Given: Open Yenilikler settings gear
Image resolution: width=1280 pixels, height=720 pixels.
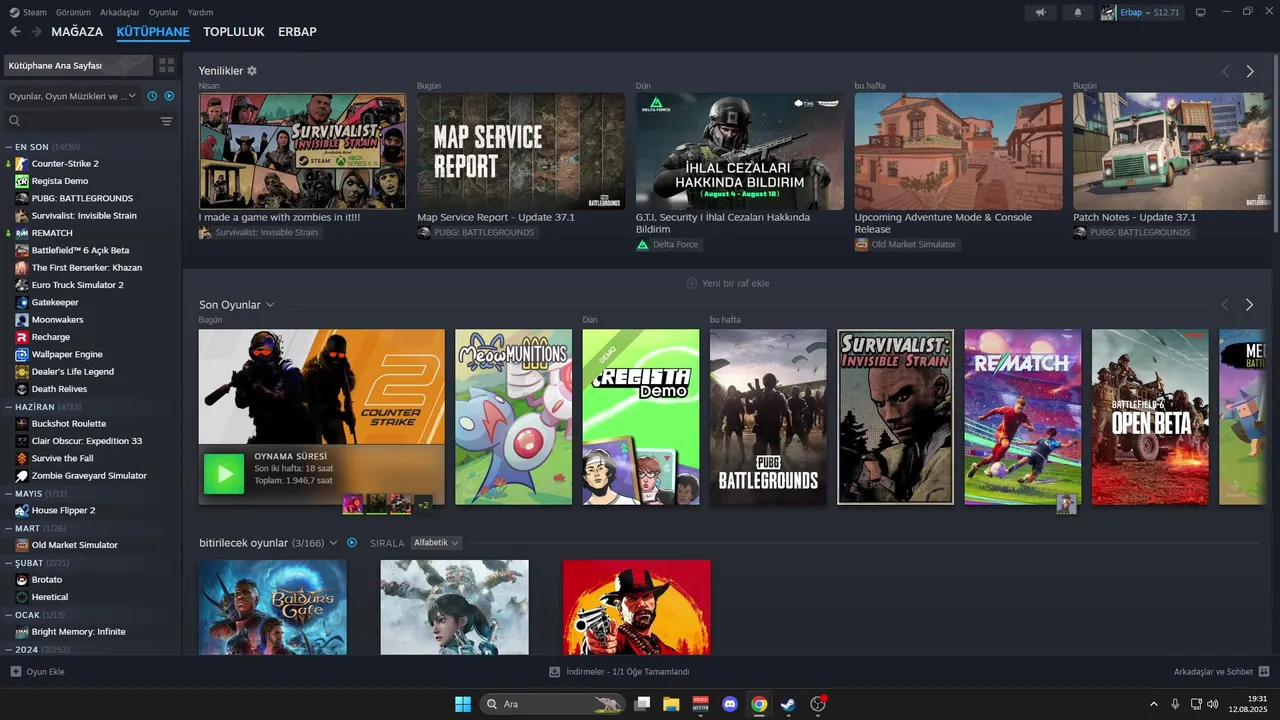Looking at the screenshot, I should pyautogui.click(x=252, y=71).
